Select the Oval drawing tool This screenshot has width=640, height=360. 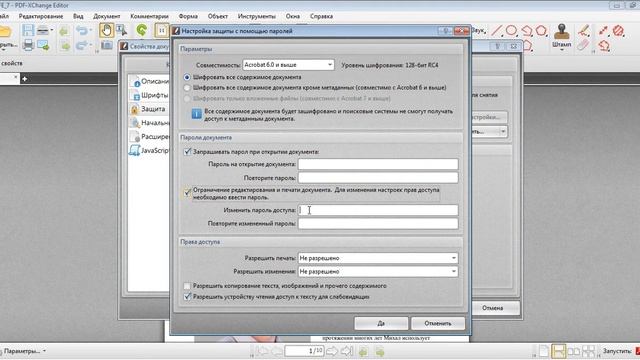[x=511, y=30]
